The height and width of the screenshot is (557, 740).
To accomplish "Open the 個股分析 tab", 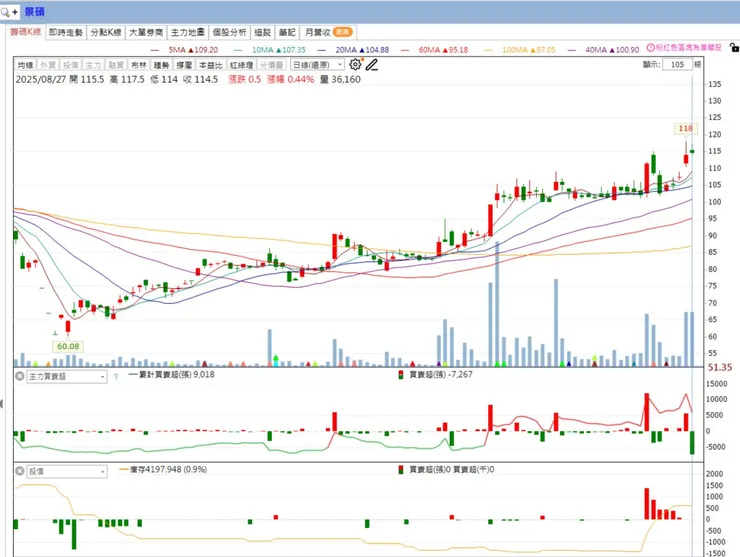I will click(229, 32).
